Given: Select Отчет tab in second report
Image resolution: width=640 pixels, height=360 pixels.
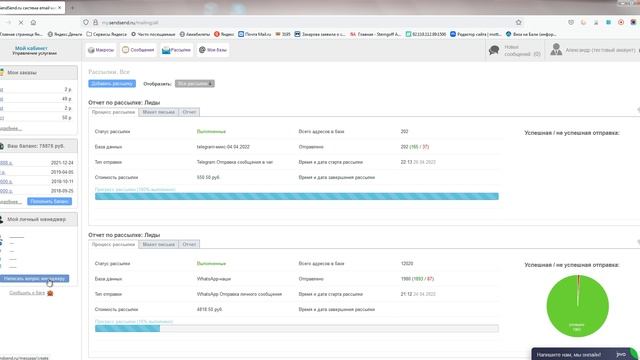Looking at the screenshot, I should pos(189,244).
